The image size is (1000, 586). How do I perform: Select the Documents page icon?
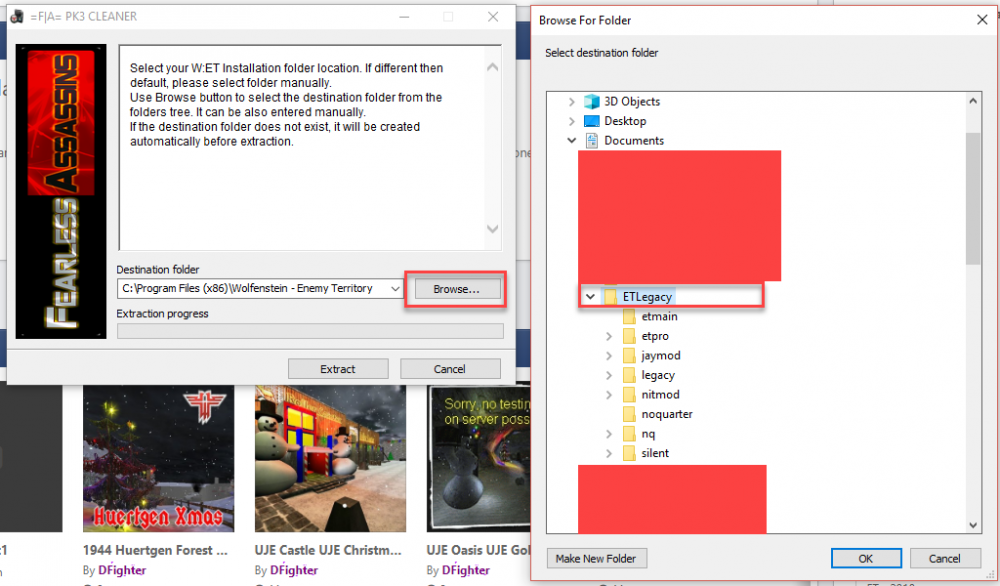(592, 140)
